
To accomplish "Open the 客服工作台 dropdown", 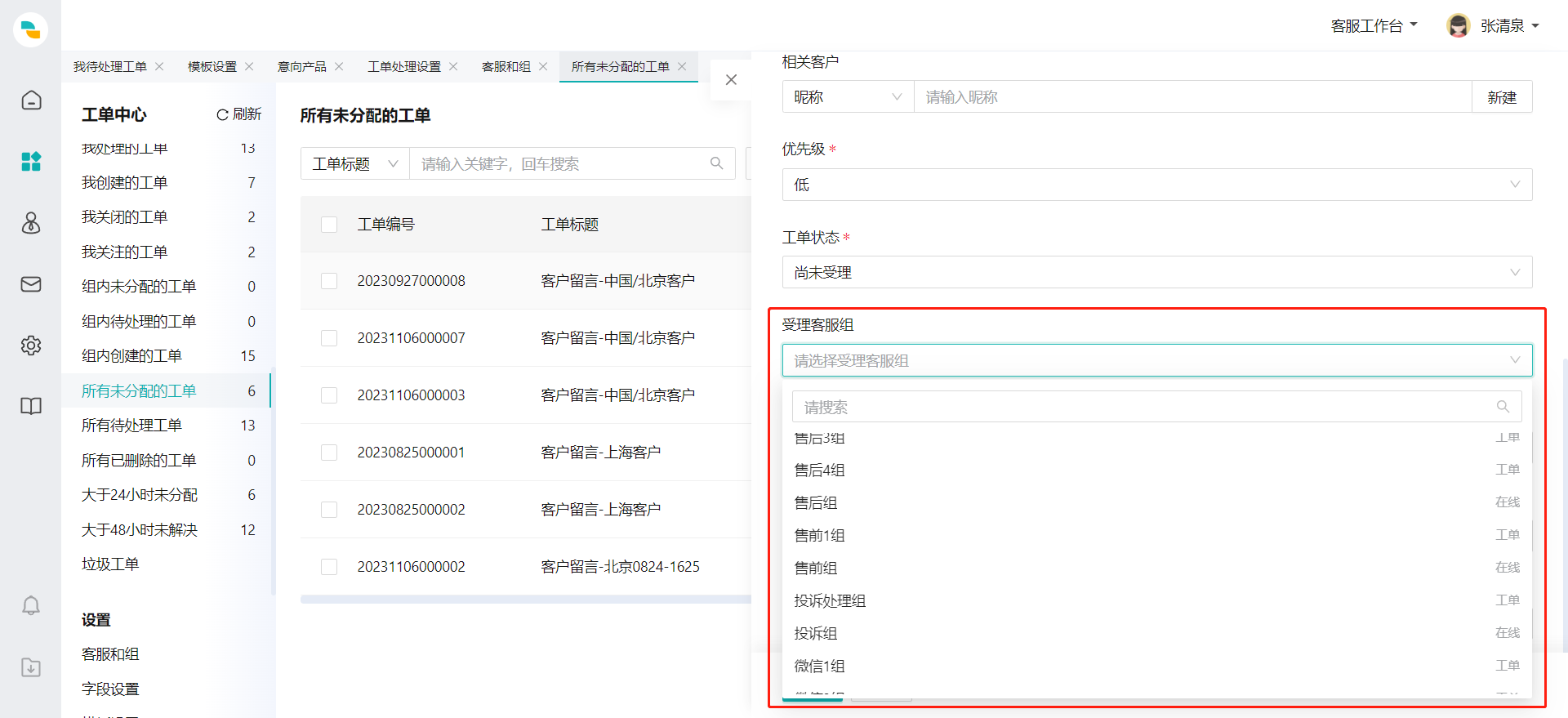I will pyautogui.click(x=1374, y=26).
